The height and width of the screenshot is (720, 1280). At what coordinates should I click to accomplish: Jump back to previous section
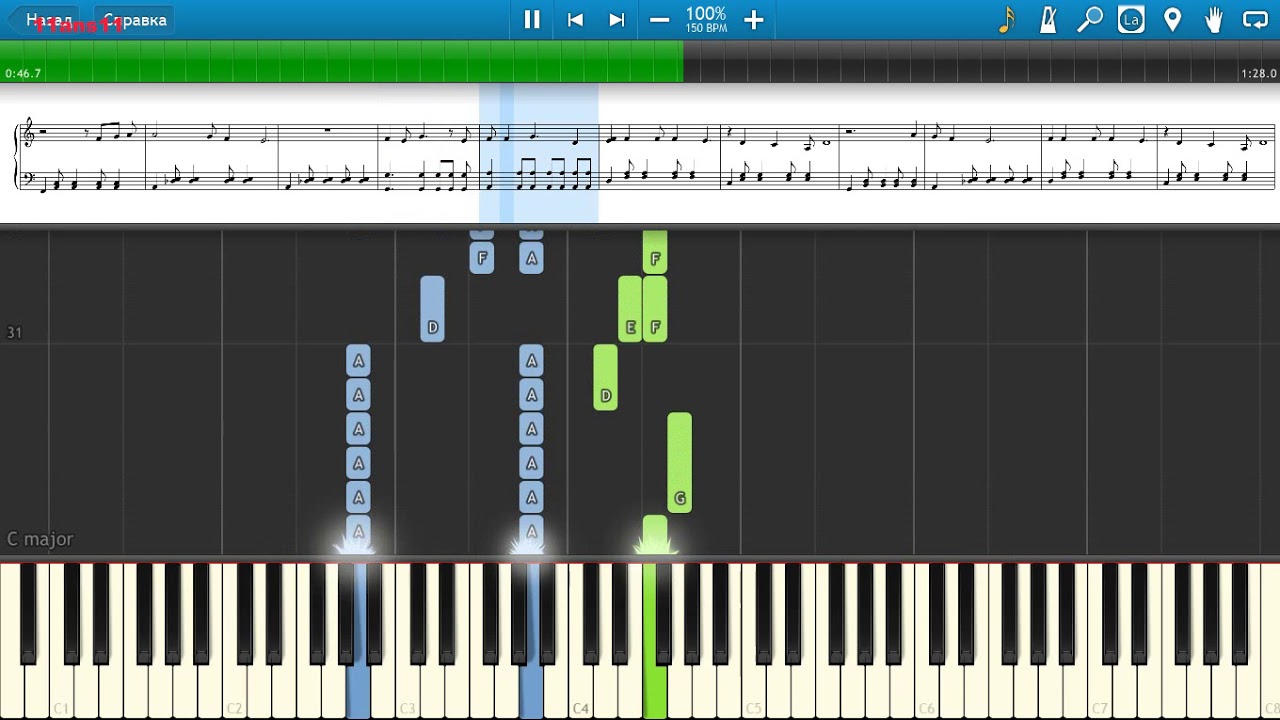(x=575, y=20)
